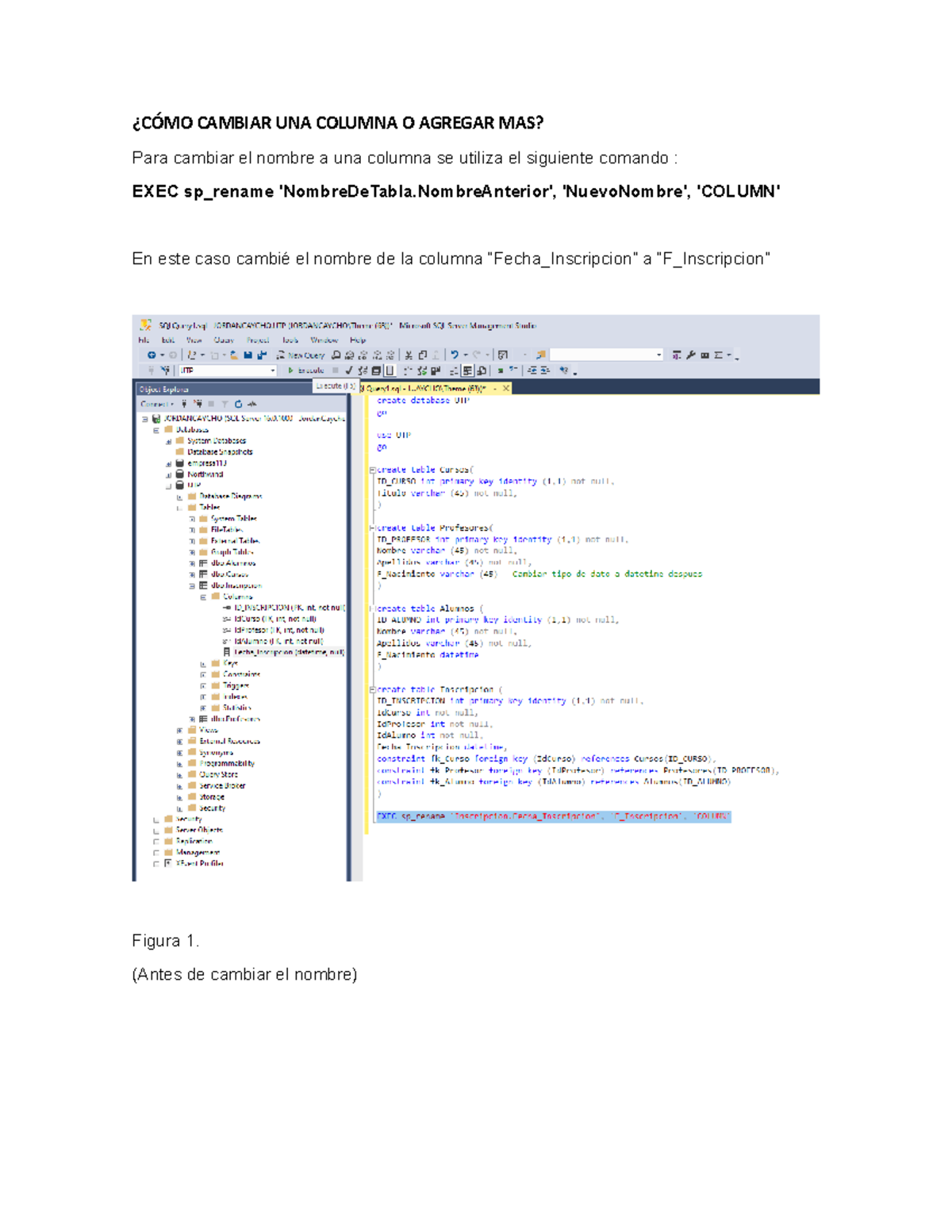
Task: Click the Filter funnel icon in Object Explorer
Action: click(x=225, y=404)
